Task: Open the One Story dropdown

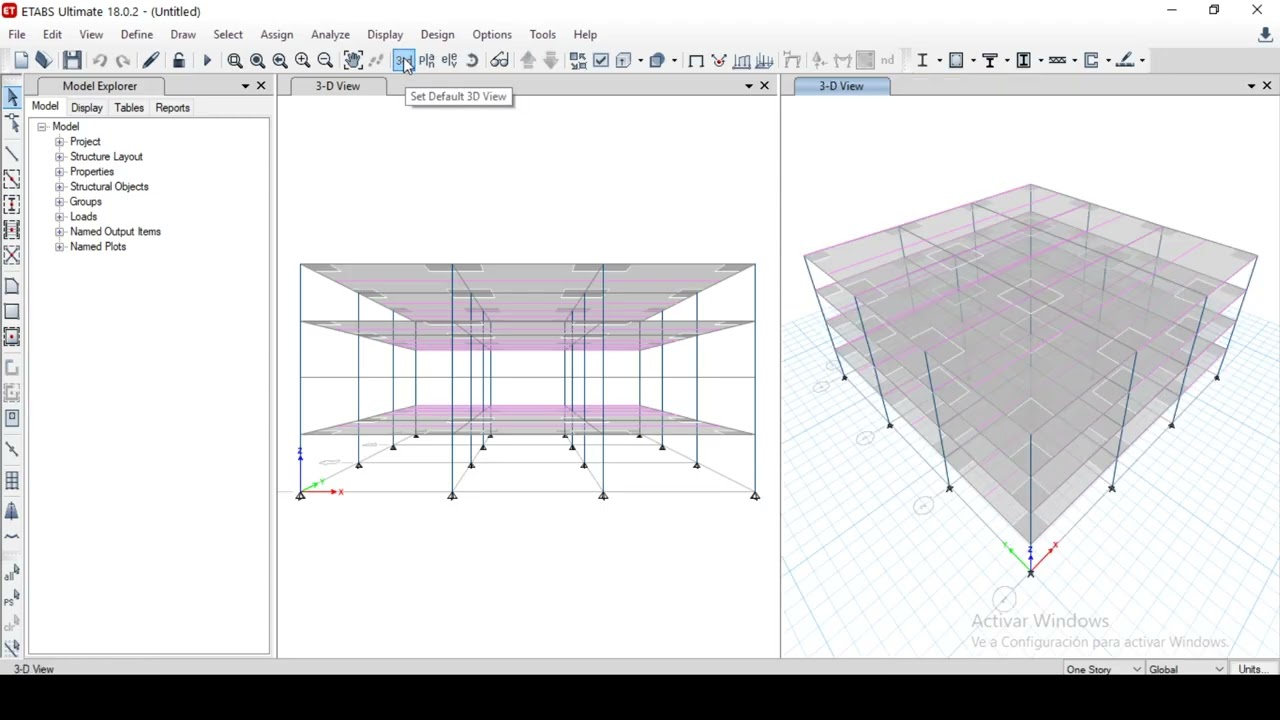Action: (x=1103, y=669)
